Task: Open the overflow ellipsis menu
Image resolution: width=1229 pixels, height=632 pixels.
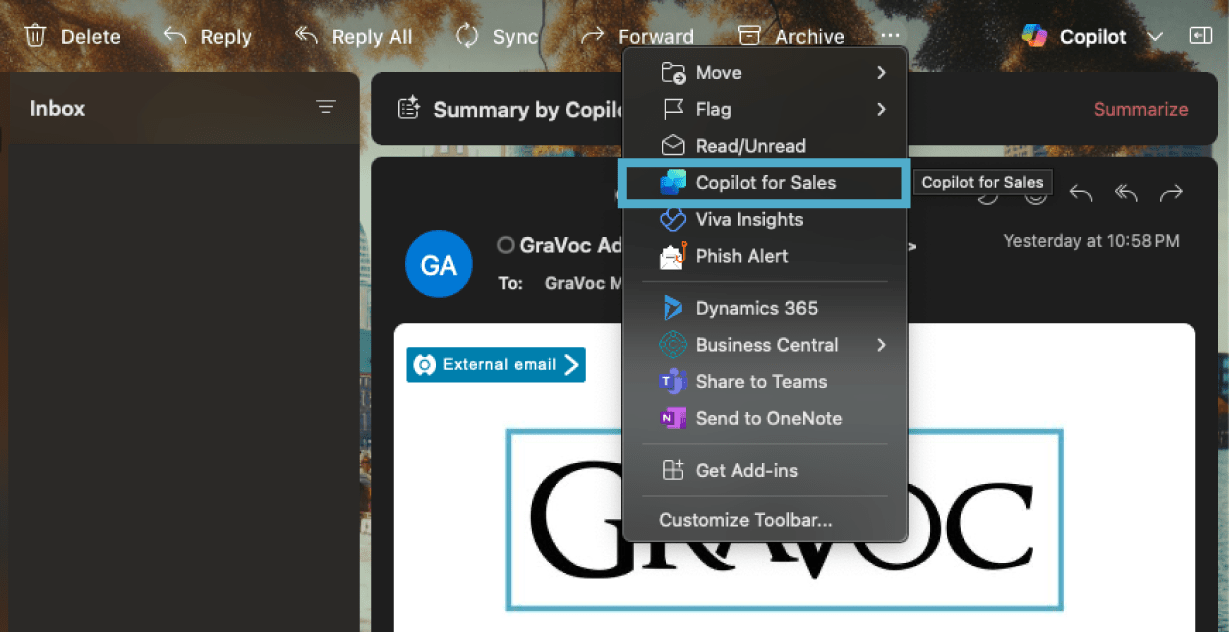Action: [x=889, y=34]
